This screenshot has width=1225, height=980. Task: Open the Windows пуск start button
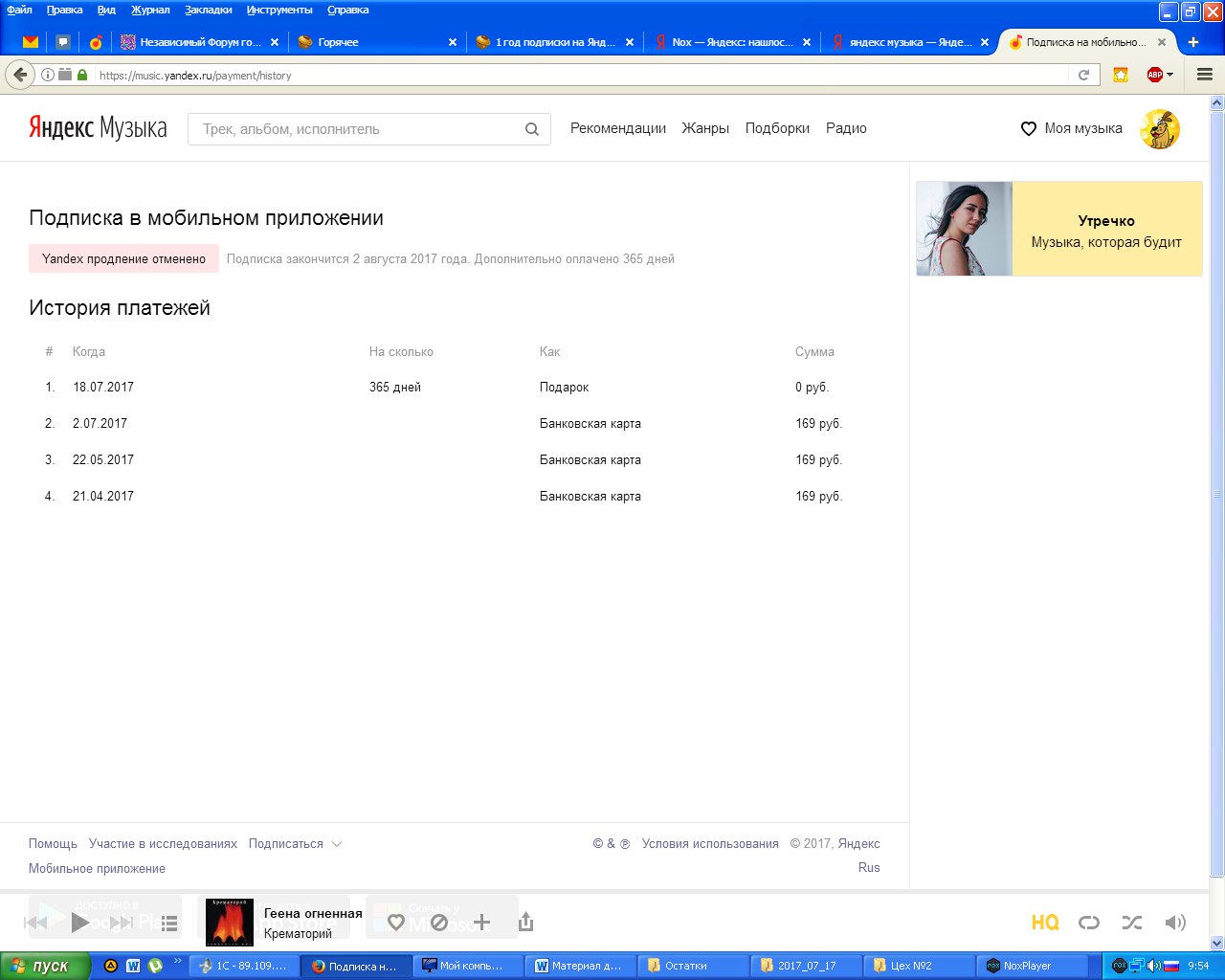point(46,966)
